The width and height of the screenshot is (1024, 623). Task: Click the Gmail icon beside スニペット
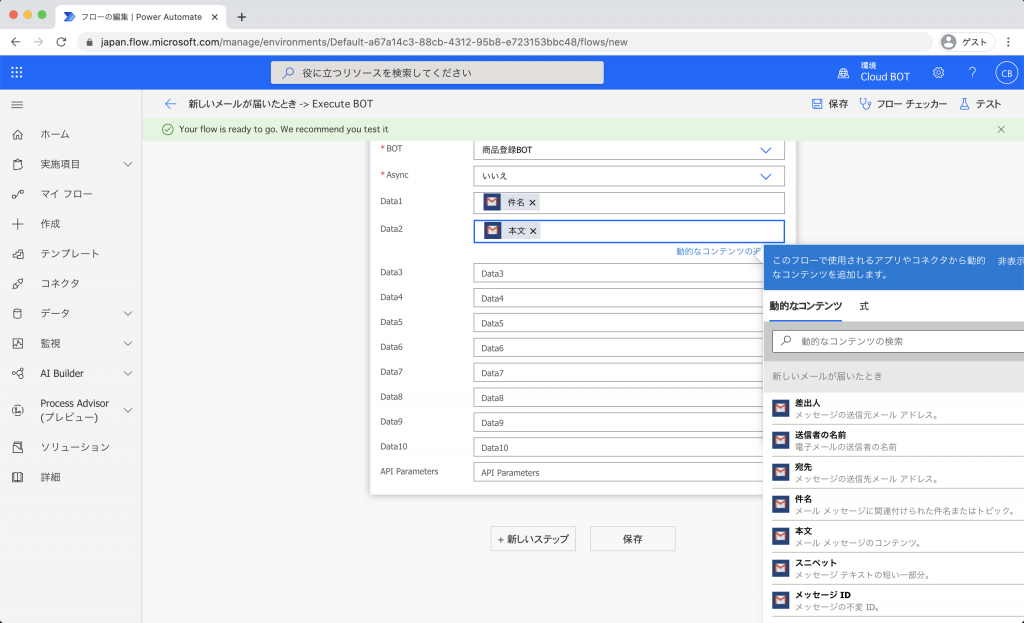780,568
